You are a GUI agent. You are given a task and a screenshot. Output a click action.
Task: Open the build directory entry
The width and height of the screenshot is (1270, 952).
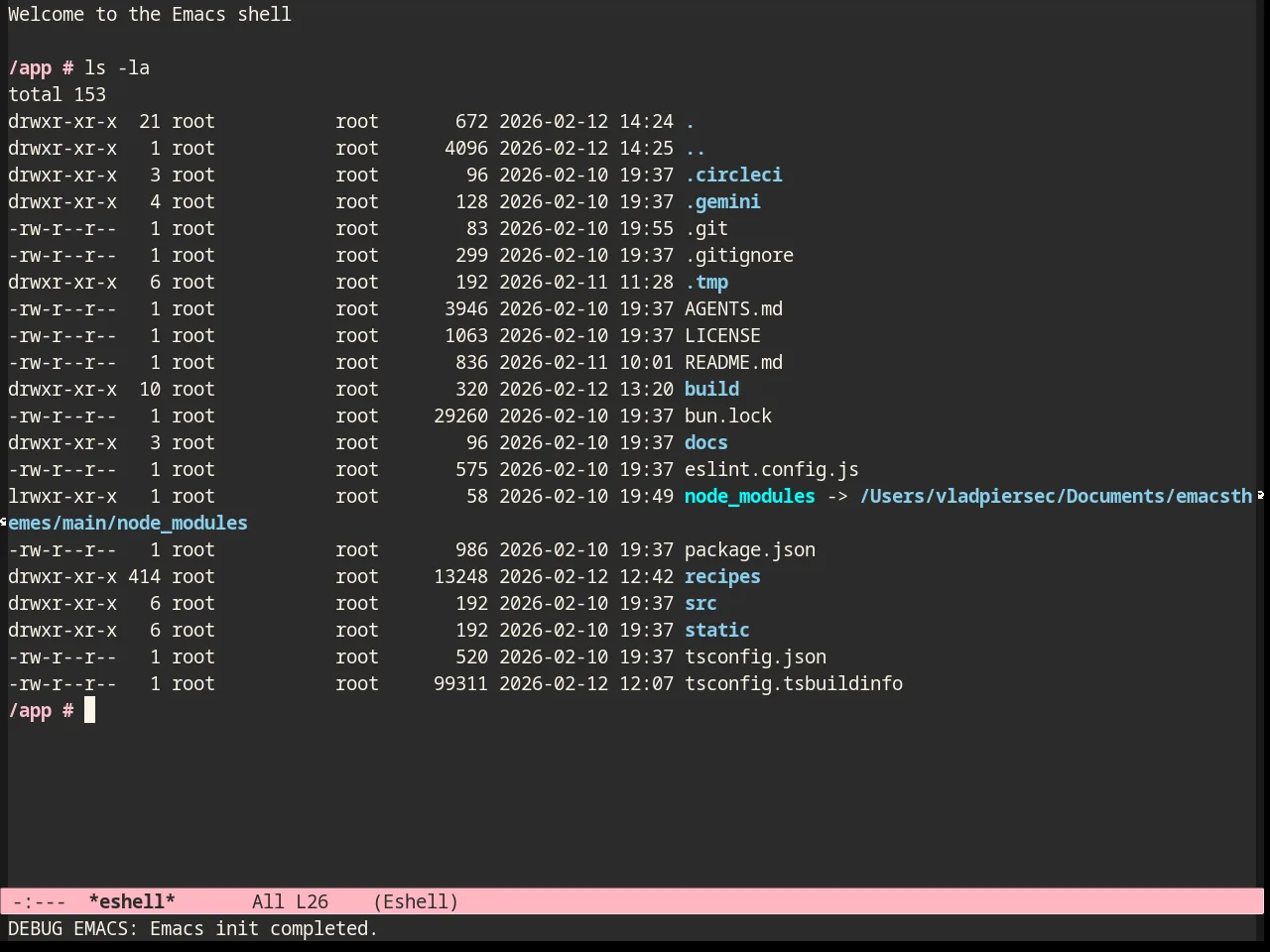pos(711,389)
